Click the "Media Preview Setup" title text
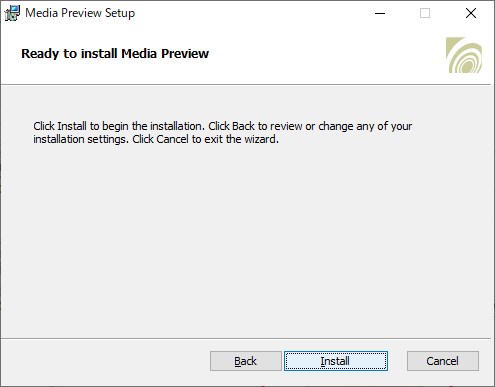The width and height of the screenshot is (495, 387). click(80, 13)
